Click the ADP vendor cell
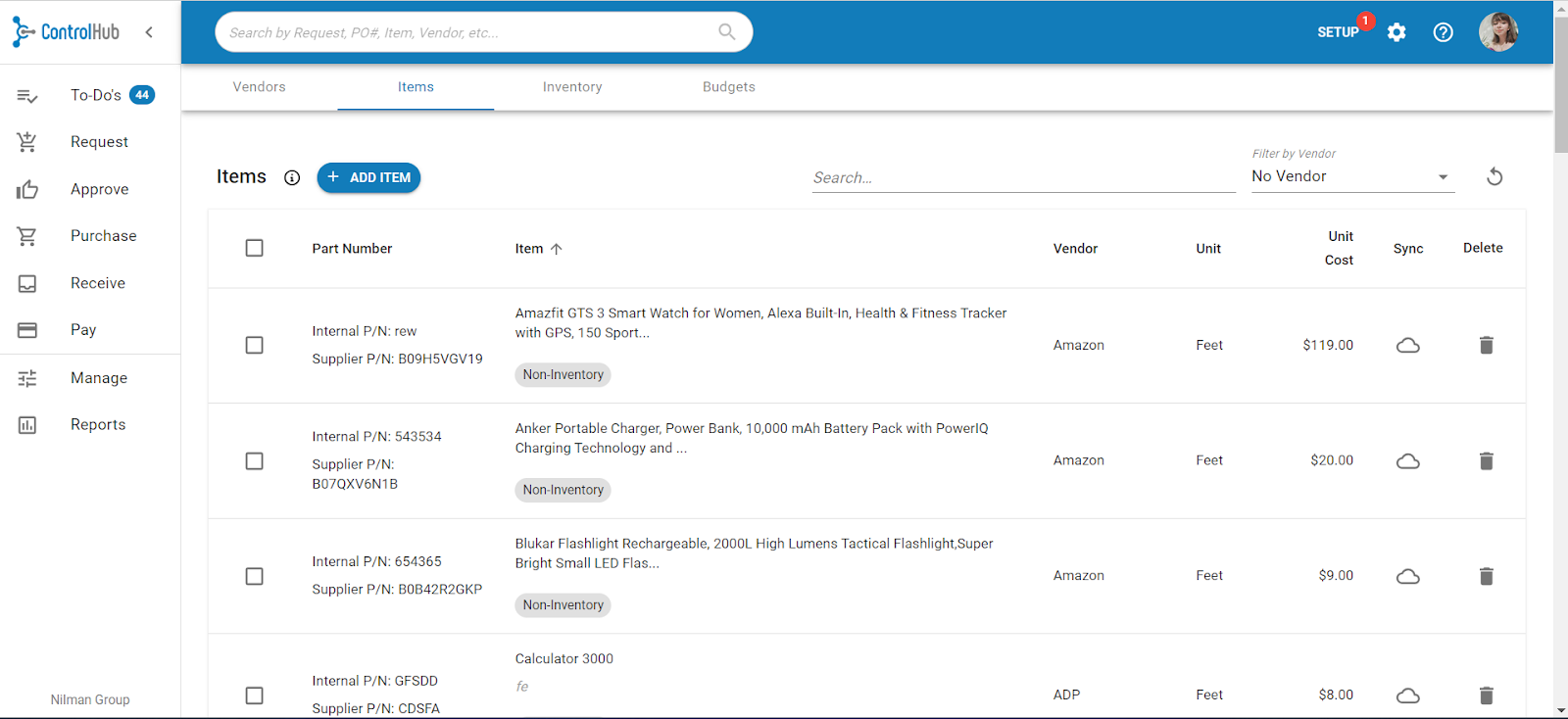The height and width of the screenshot is (719, 1568). (1066, 695)
